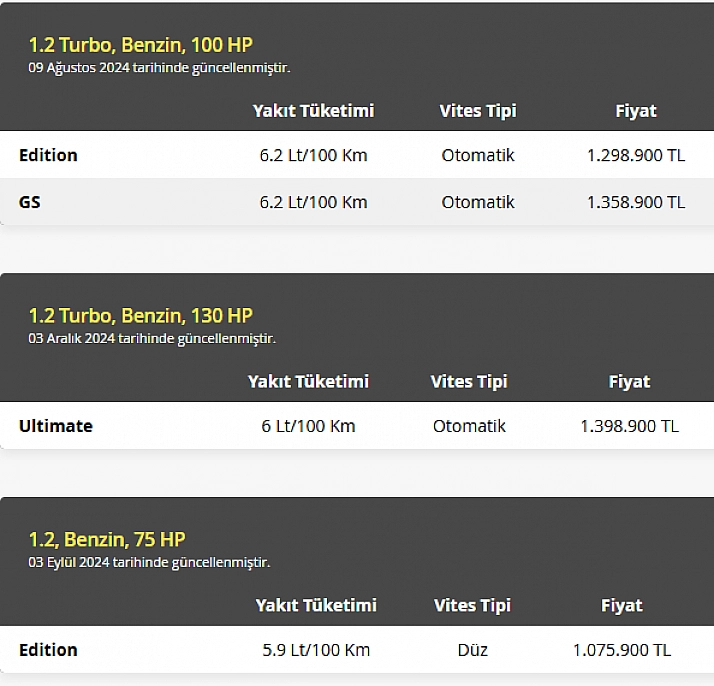Select the Edition row under 100 HP
The width and height of the screenshot is (714, 686).
(x=357, y=155)
